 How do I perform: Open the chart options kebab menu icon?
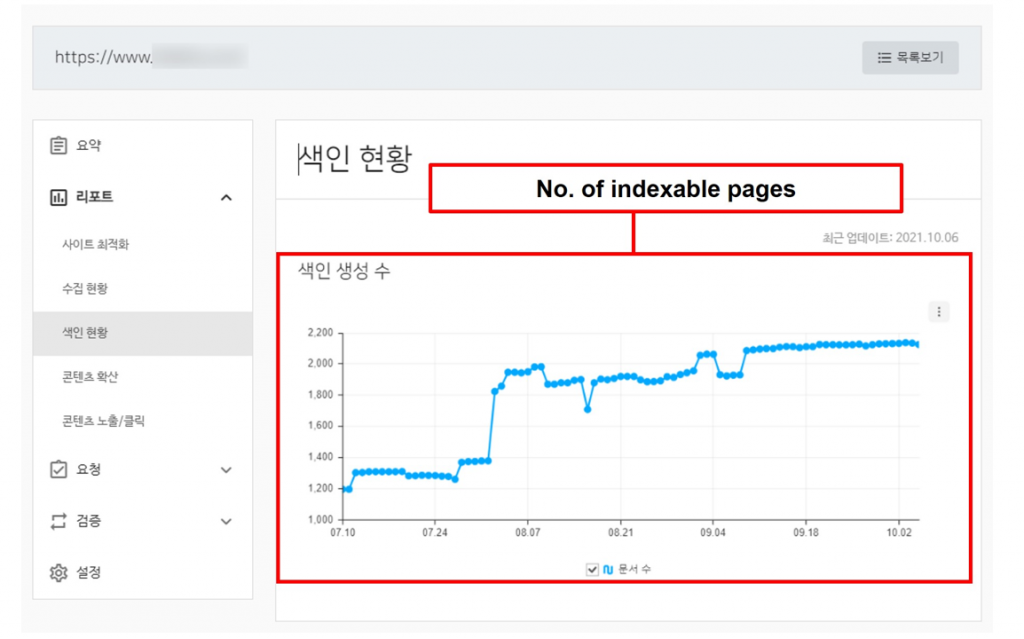(x=939, y=312)
